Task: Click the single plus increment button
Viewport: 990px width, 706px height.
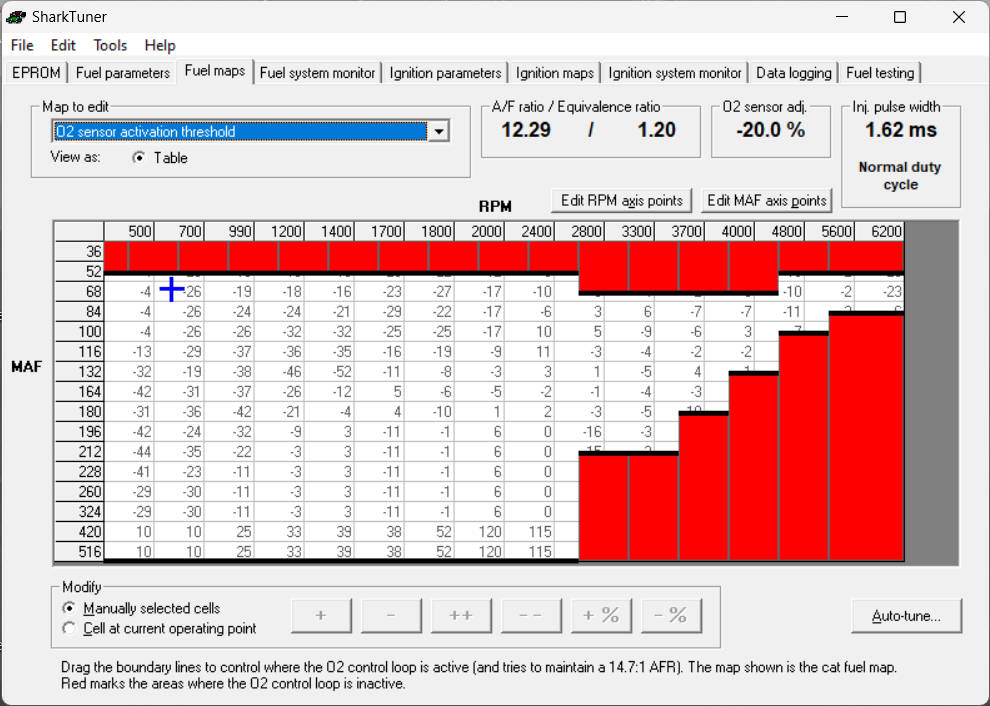Action: (x=321, y=615)
